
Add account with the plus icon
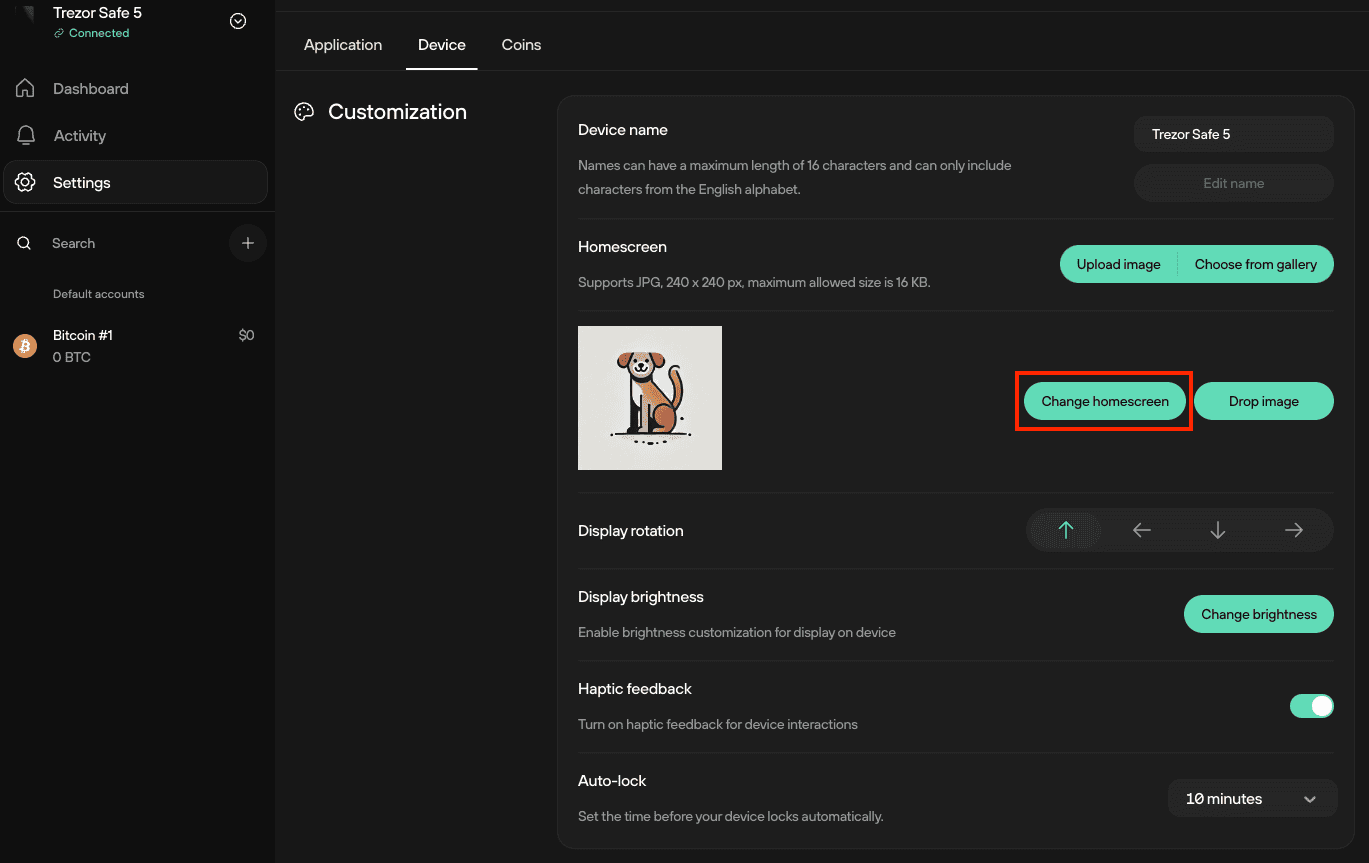248,243
